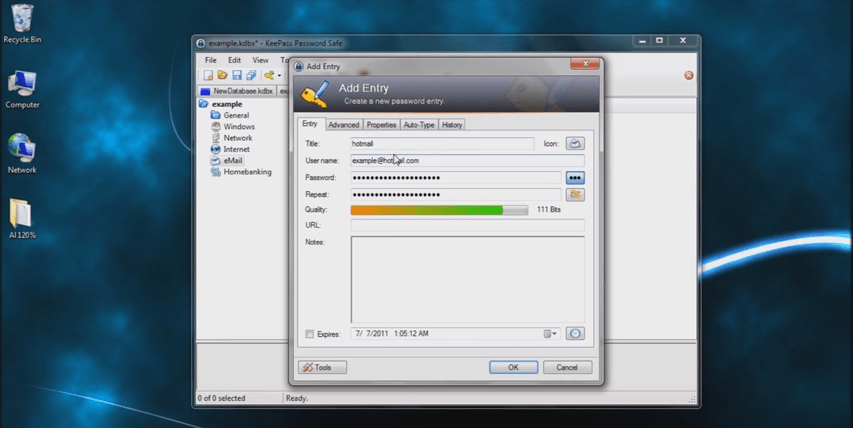The image size is (853, 428).
Task: Click the Save all toolbar icon
Action: (251, 75)
